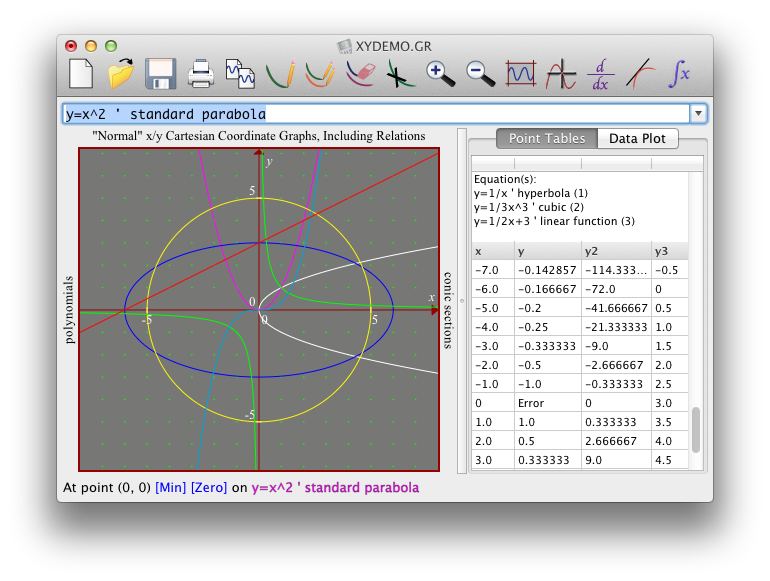Copy graph with document copy icon

[240, 74]
